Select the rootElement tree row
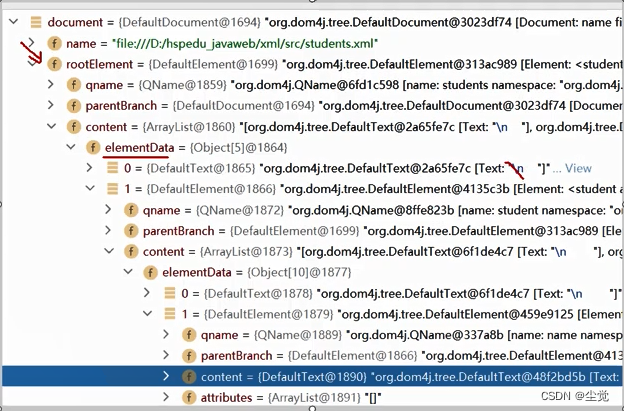Screen dimensions: 624x411 (x=313, y=64)
